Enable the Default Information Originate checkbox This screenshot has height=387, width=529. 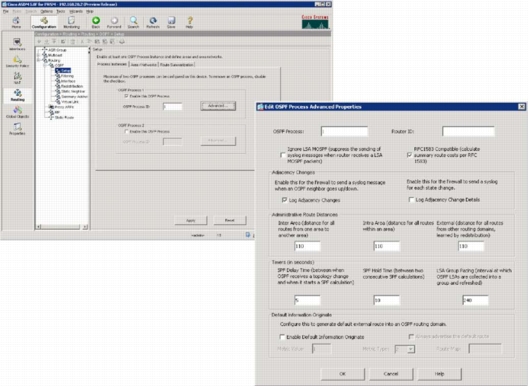coord(282,337)
